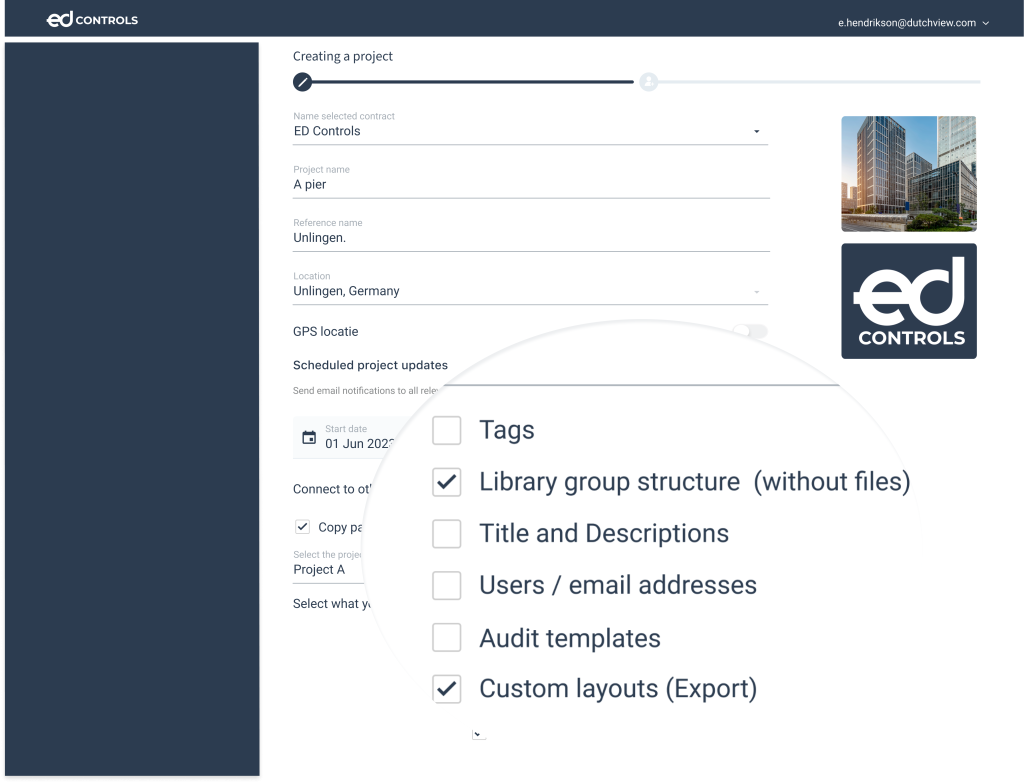Enable the Tags checkbox

[447, 431]
